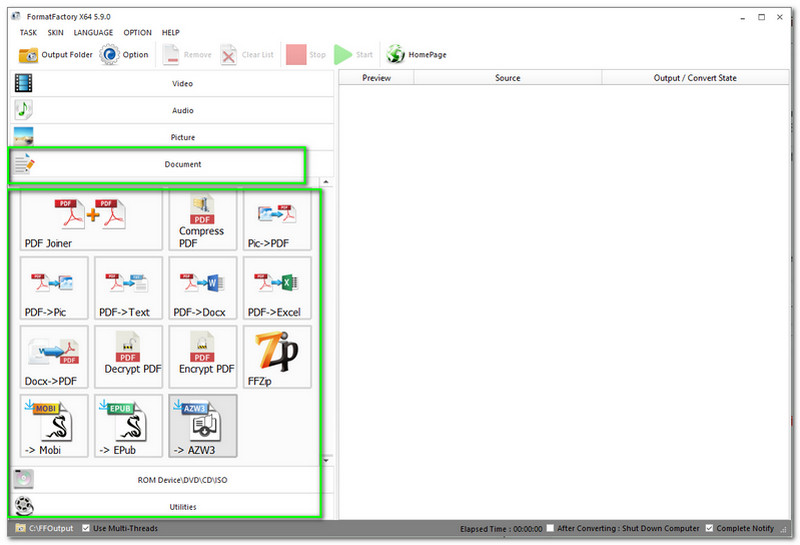Expand the Utilities category
This screenshot has height=545, width=800.
click(x=172, y=507)
